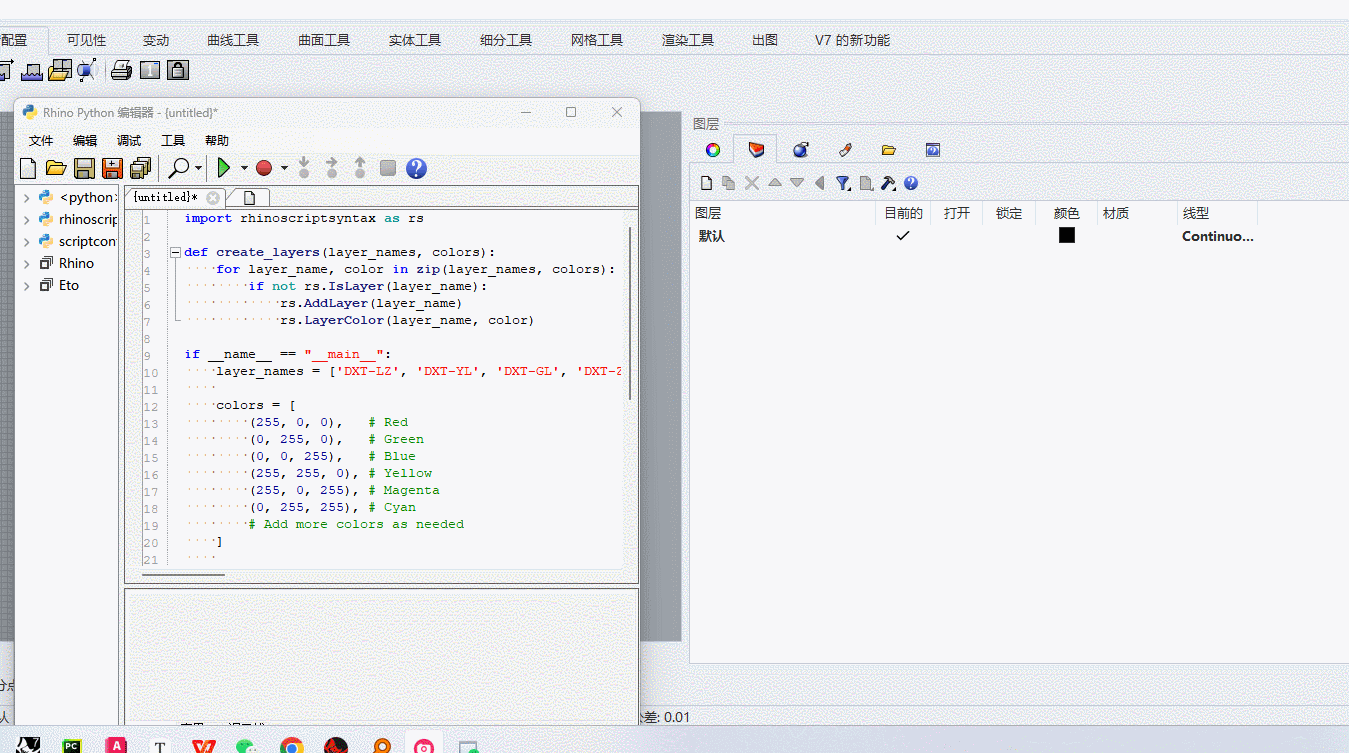Screen dimensions: 1349x753
Task: Click the Stop icon in the editor toolbar
Action: click(x=387, y=168)
